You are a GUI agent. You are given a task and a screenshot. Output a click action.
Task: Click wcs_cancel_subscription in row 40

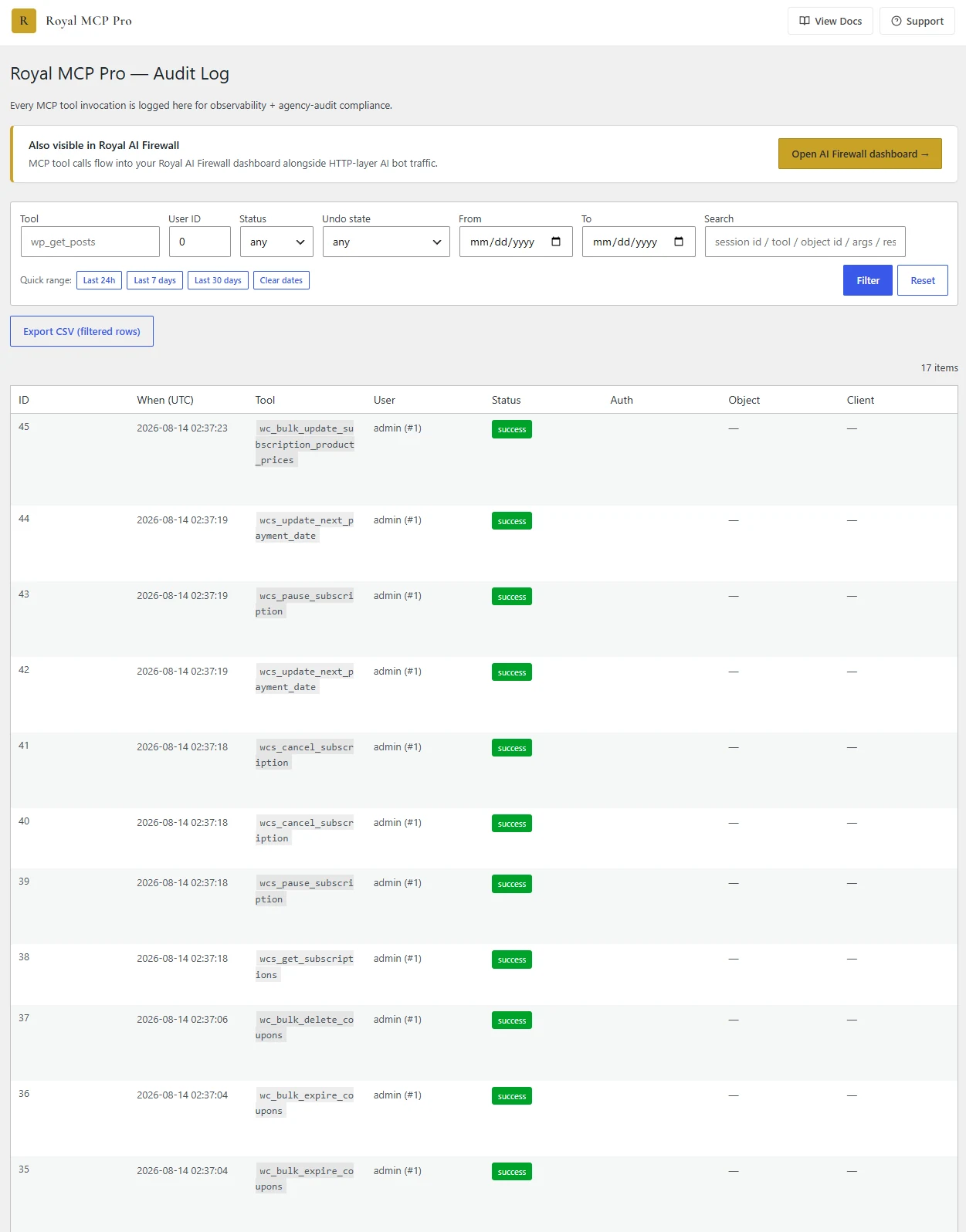[x=305, y=831]
